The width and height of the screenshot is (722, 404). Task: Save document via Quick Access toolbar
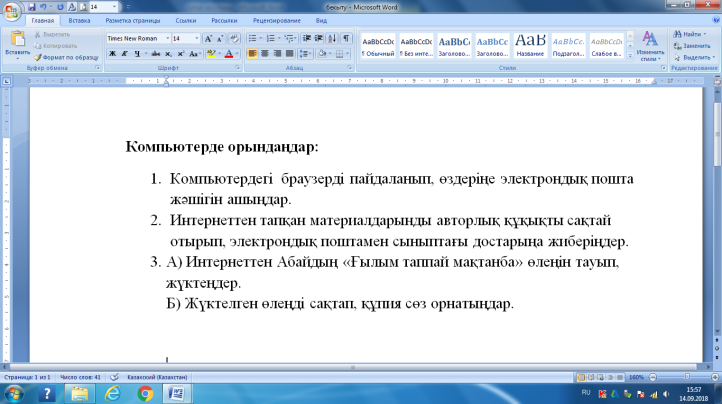[31, 7]
